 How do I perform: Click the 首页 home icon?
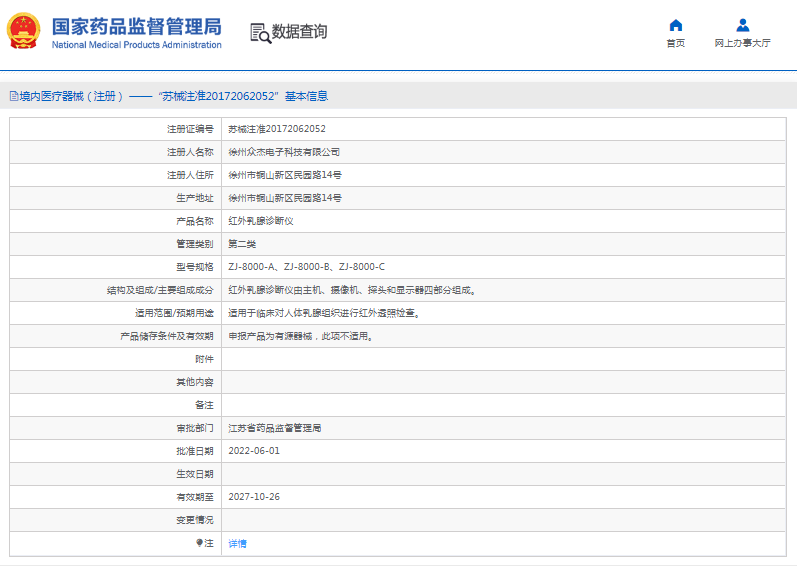coord(676,25)
